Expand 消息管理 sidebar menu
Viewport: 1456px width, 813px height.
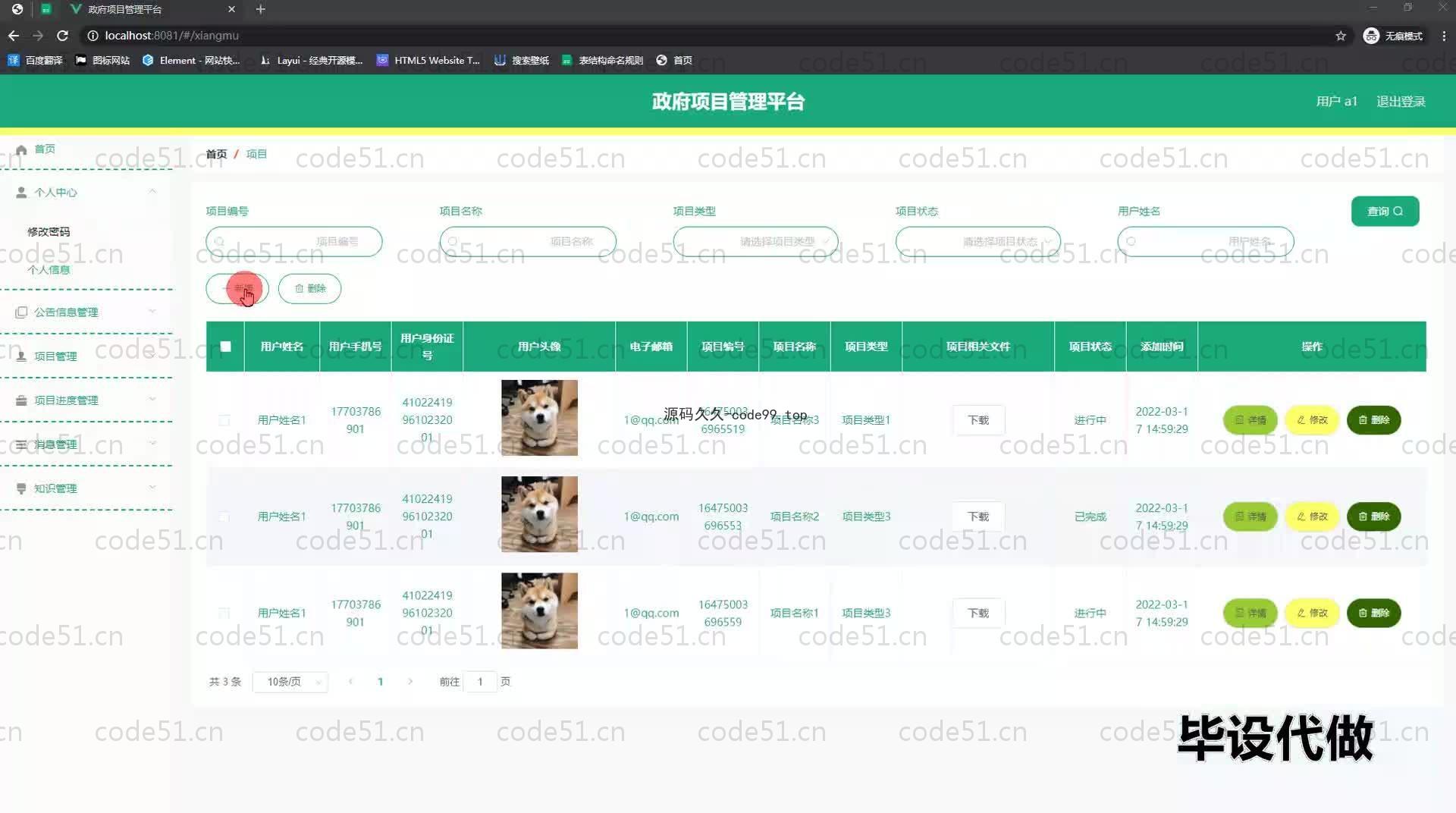86,444
